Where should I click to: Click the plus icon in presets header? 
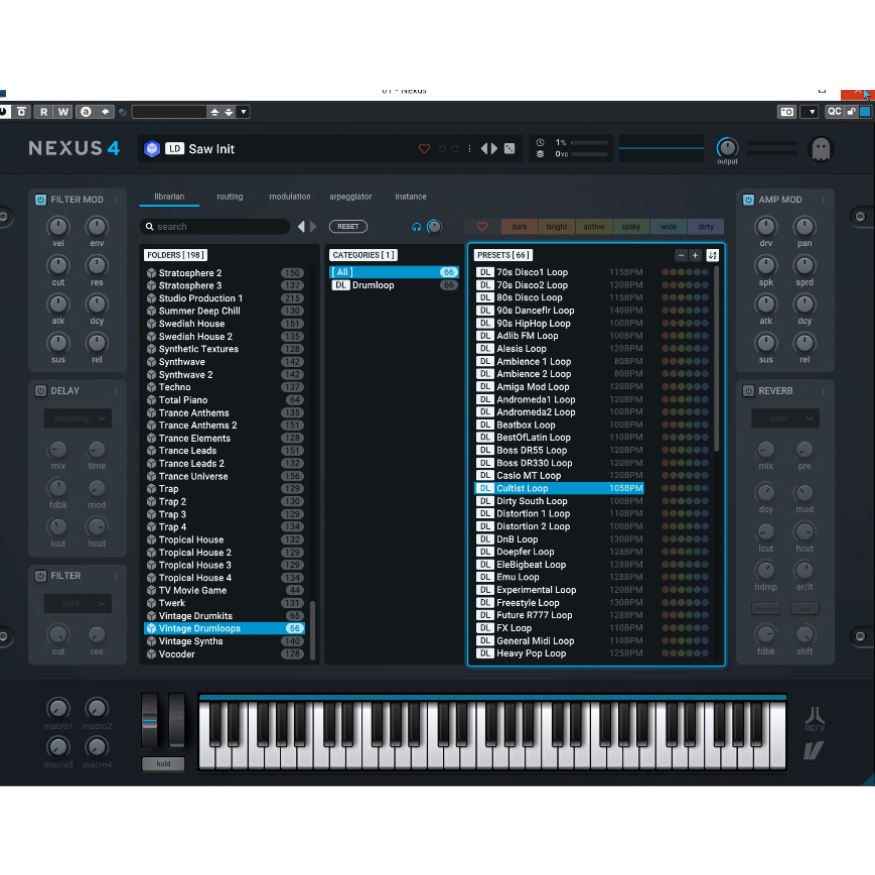(x=696, y=255)
